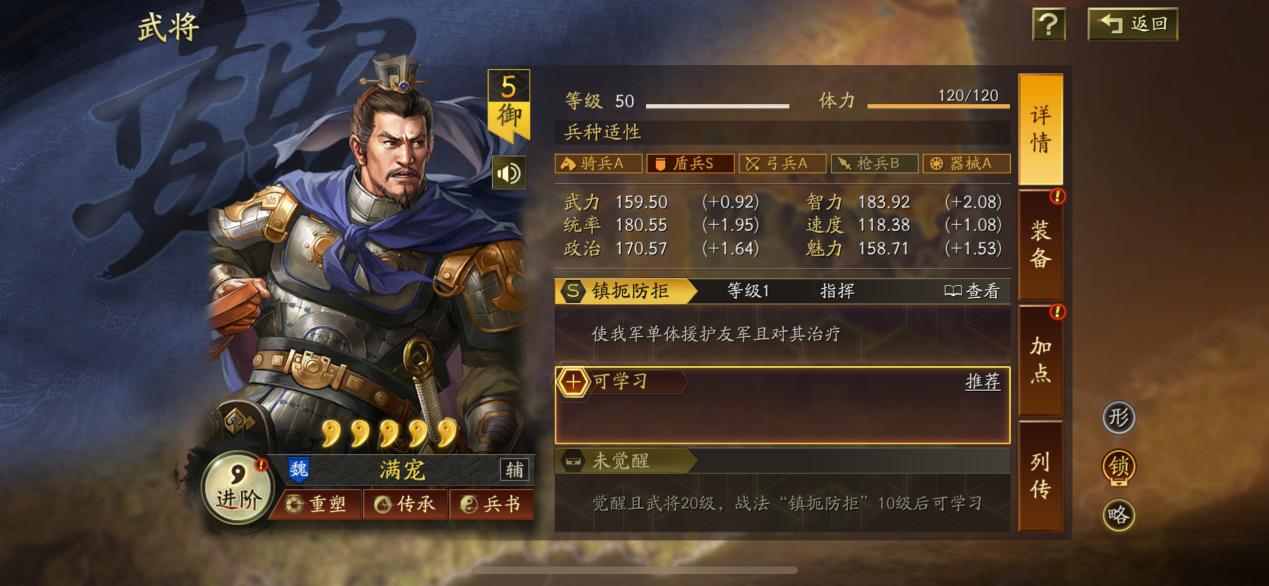Switch to the 详情 details tab
Screen dimensions: 1269x586
pyautogui.click(x=1040, y=130)
